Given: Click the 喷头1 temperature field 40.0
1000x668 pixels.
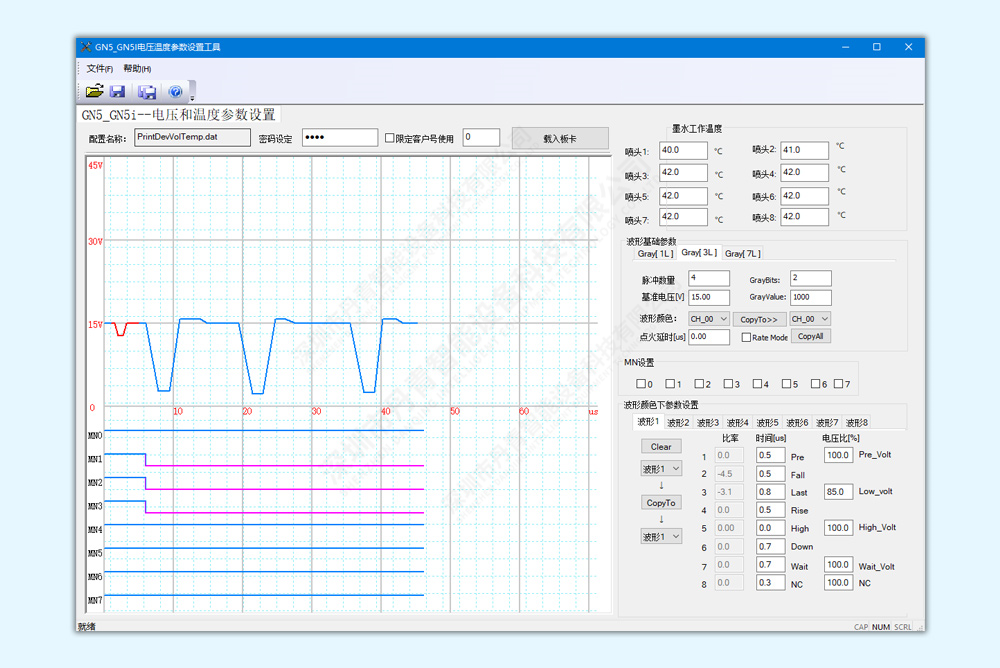Looking at the screenshot, I should pyautogui.click(x=683, y=151).
